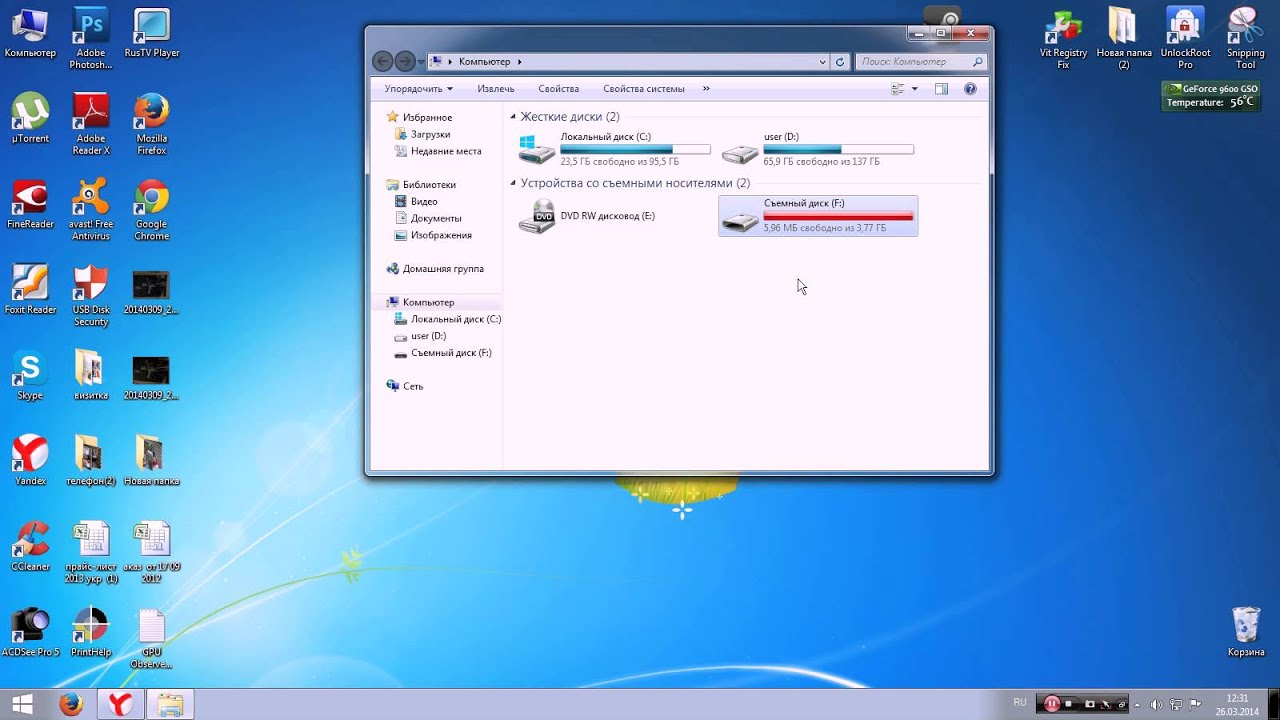Go forward using the Explorer forward arrow
The height and width of the screenshot is (720, 1280).
coord(404,62)
